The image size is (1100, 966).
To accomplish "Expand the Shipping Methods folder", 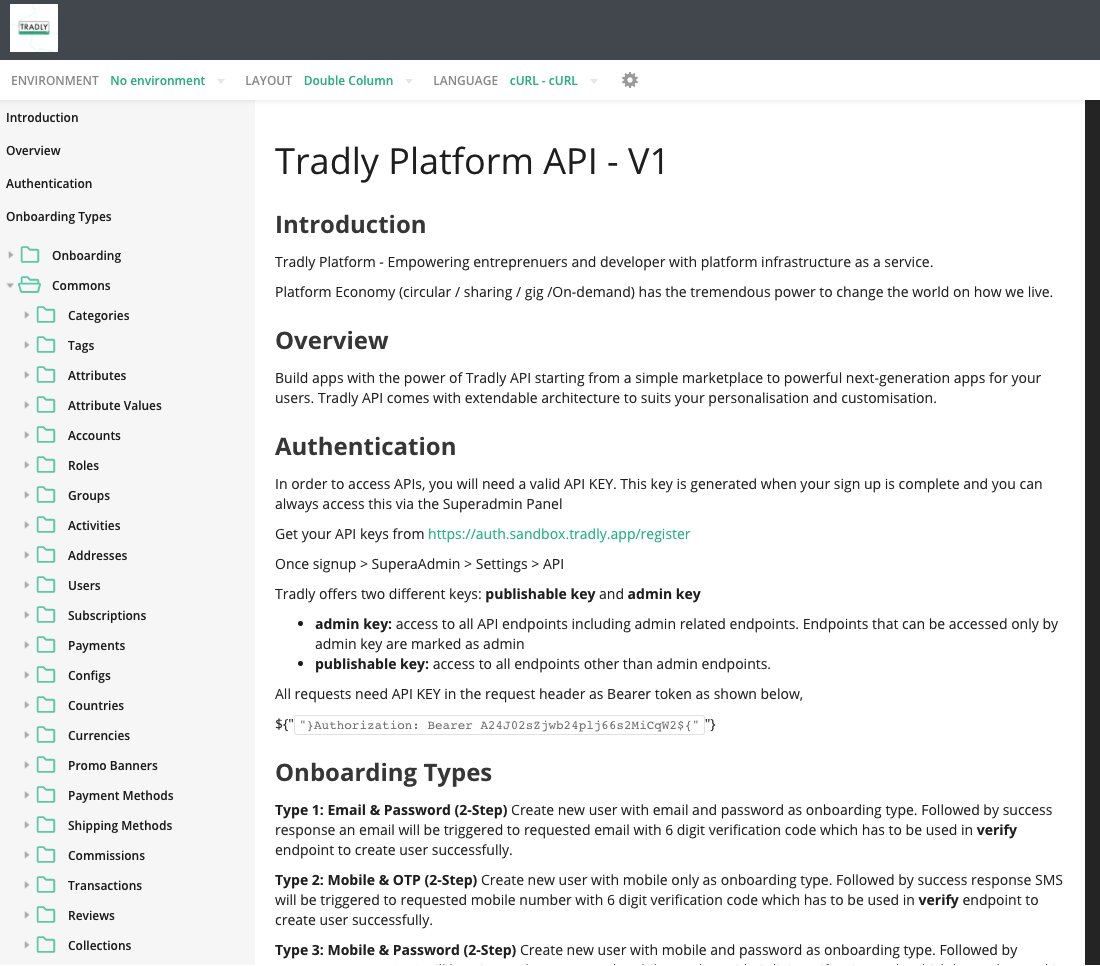I will (x=27, y=825).
